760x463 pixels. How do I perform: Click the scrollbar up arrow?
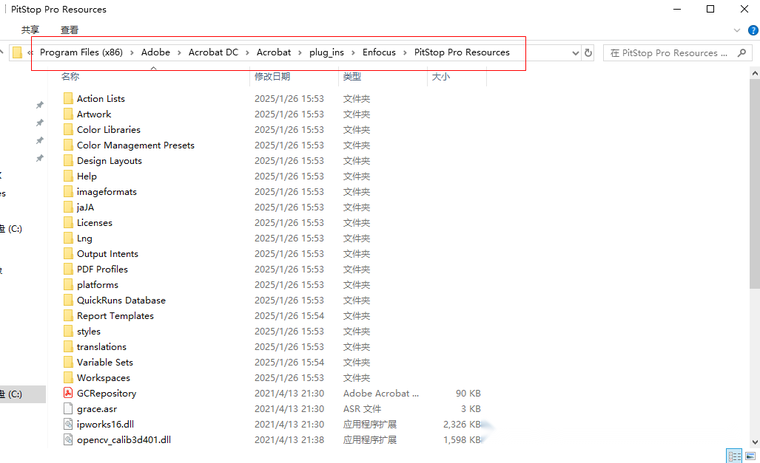755,73
